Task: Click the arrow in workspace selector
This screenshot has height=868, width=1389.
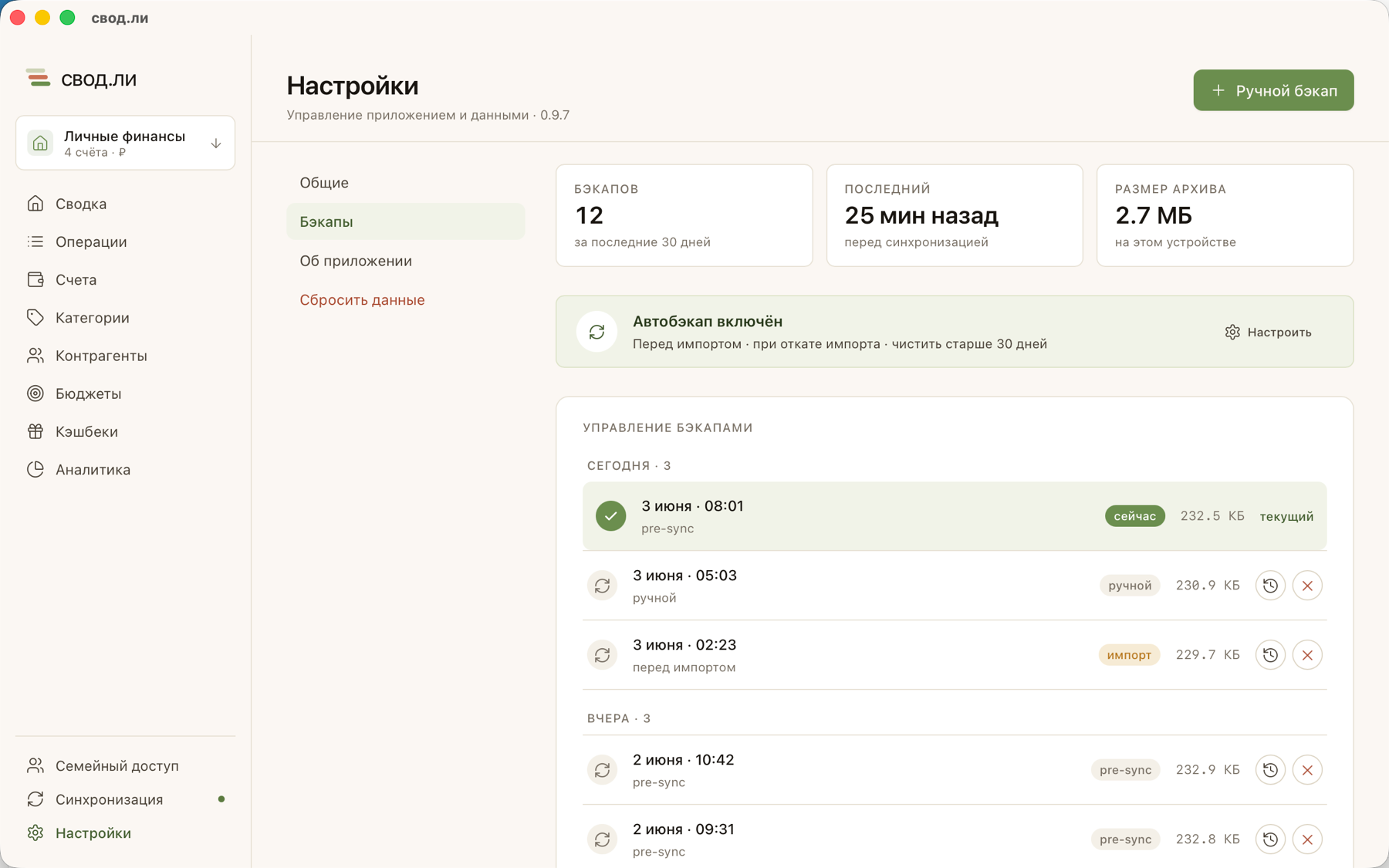Action: pos(216,144)
